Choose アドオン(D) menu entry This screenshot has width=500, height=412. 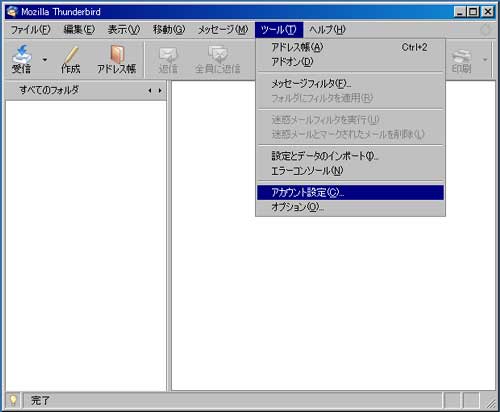tap(350, 62)
